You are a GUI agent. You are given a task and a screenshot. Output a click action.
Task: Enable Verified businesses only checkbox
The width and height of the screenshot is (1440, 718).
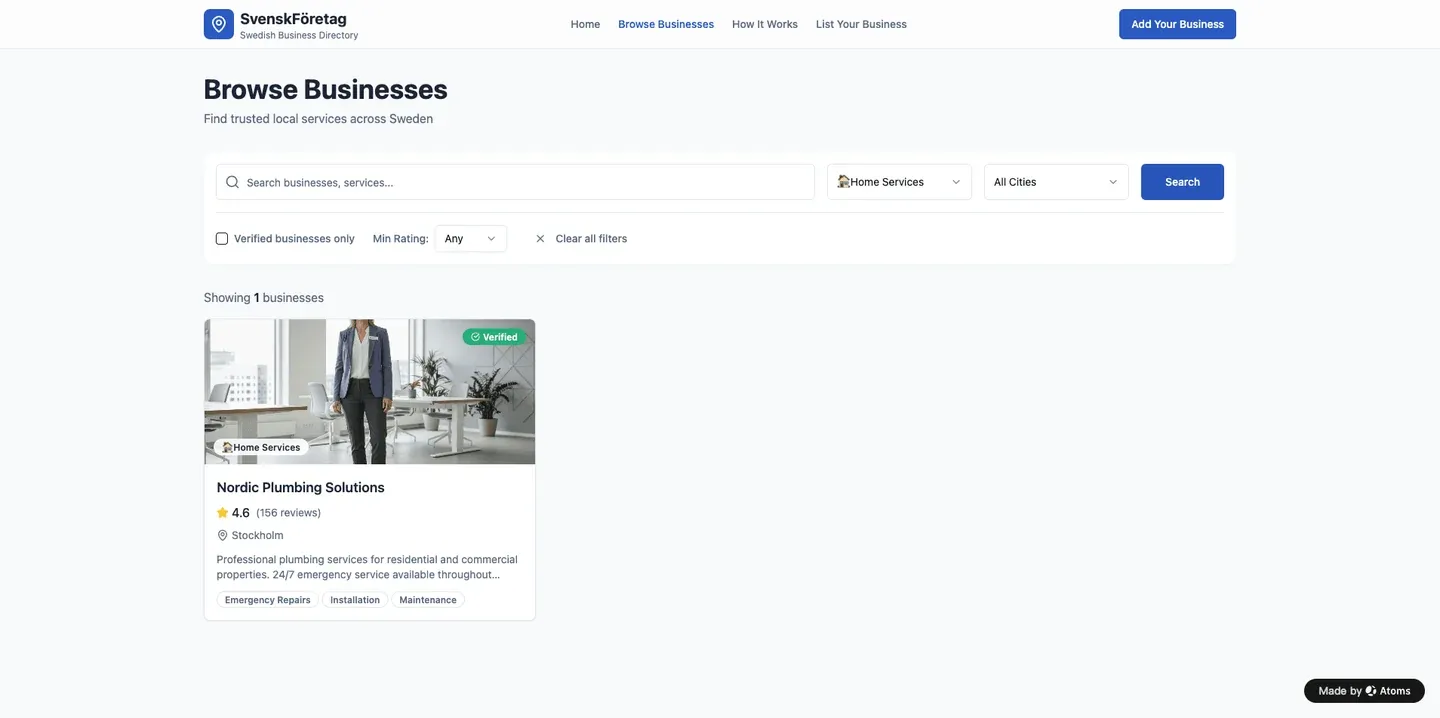222,239
